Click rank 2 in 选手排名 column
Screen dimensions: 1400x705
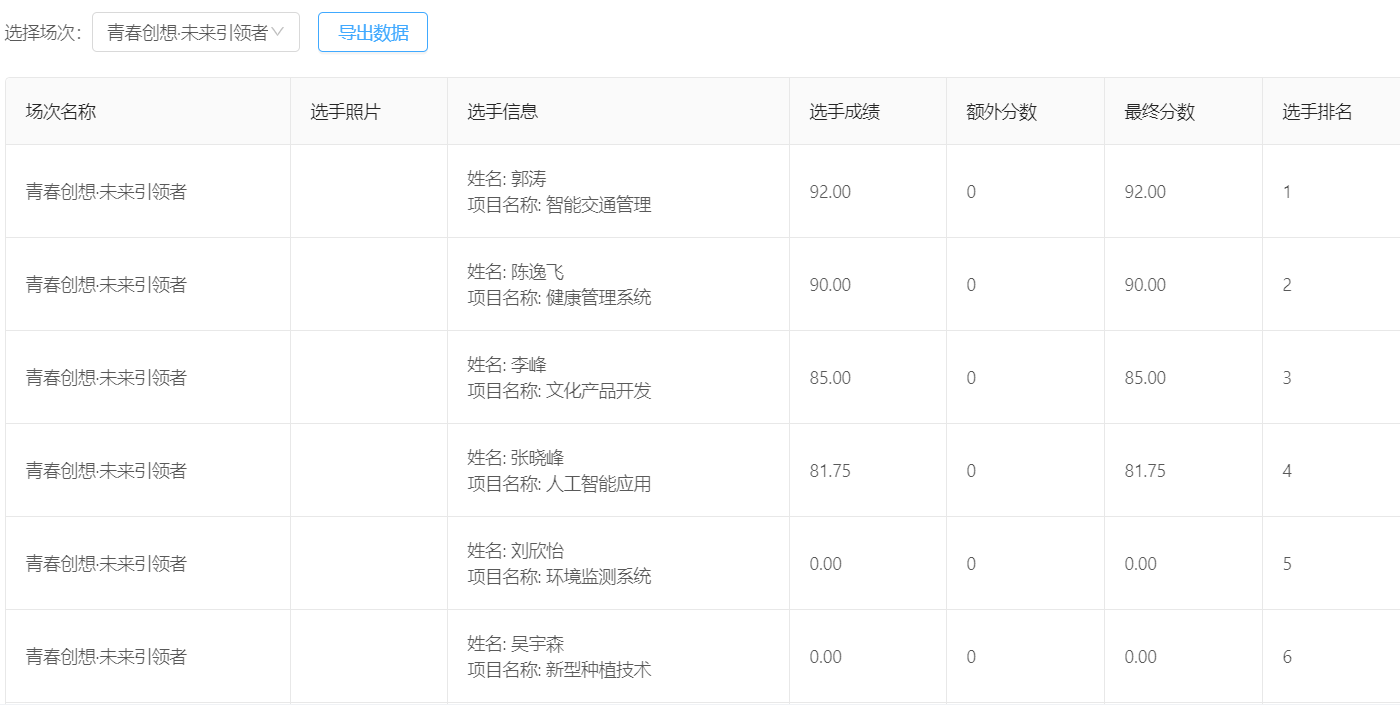coord(1287,285)
